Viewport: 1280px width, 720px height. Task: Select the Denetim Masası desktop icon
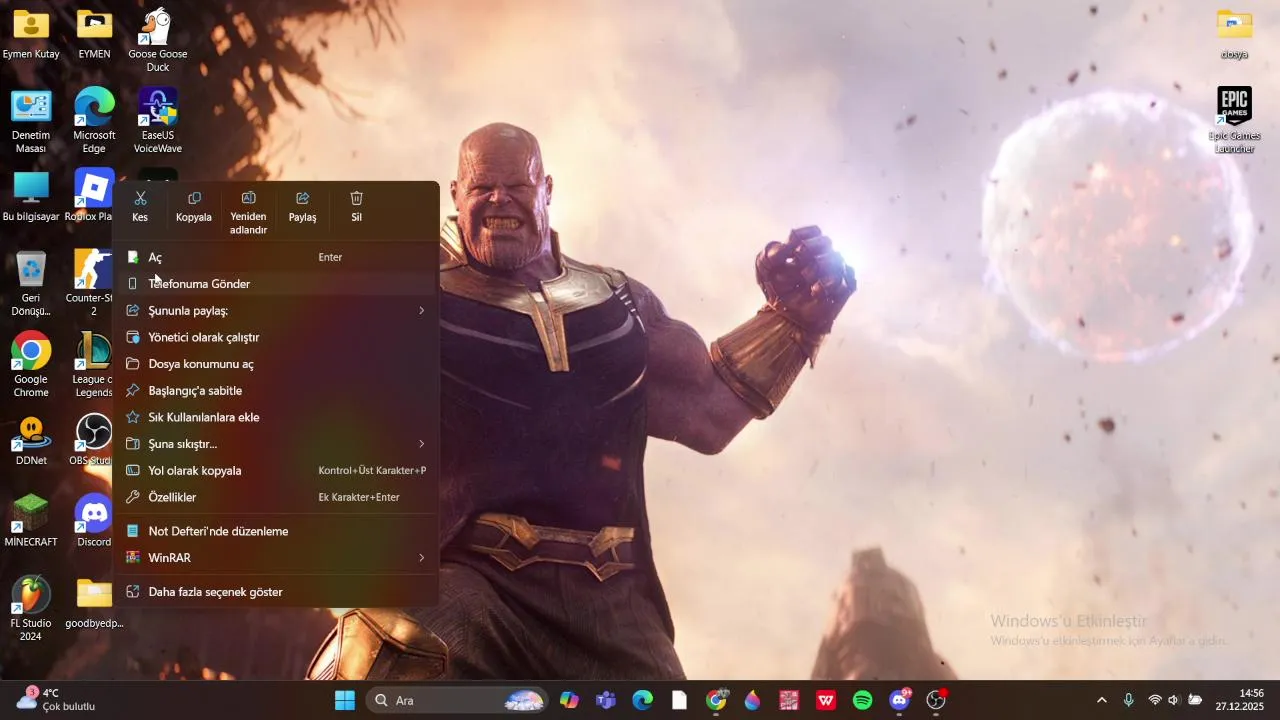pyautogui.click(x=31, y=121)
